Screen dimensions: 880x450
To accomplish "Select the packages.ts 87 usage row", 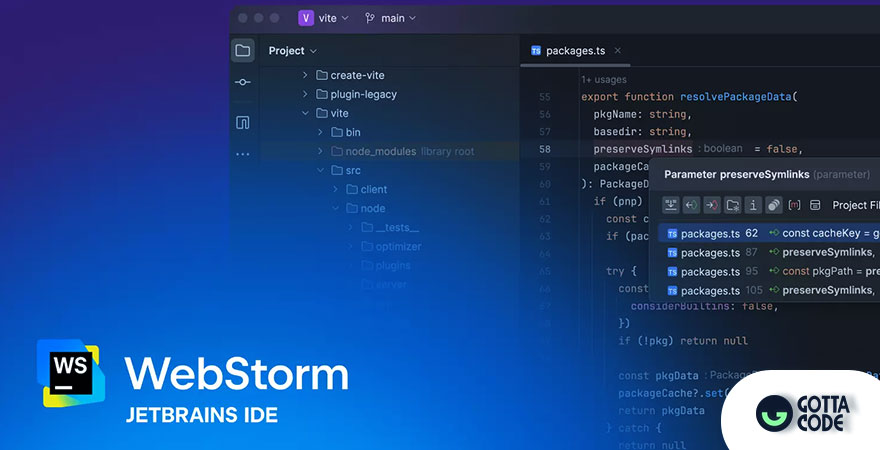I will pyautogui.click(x=769, y=252).
